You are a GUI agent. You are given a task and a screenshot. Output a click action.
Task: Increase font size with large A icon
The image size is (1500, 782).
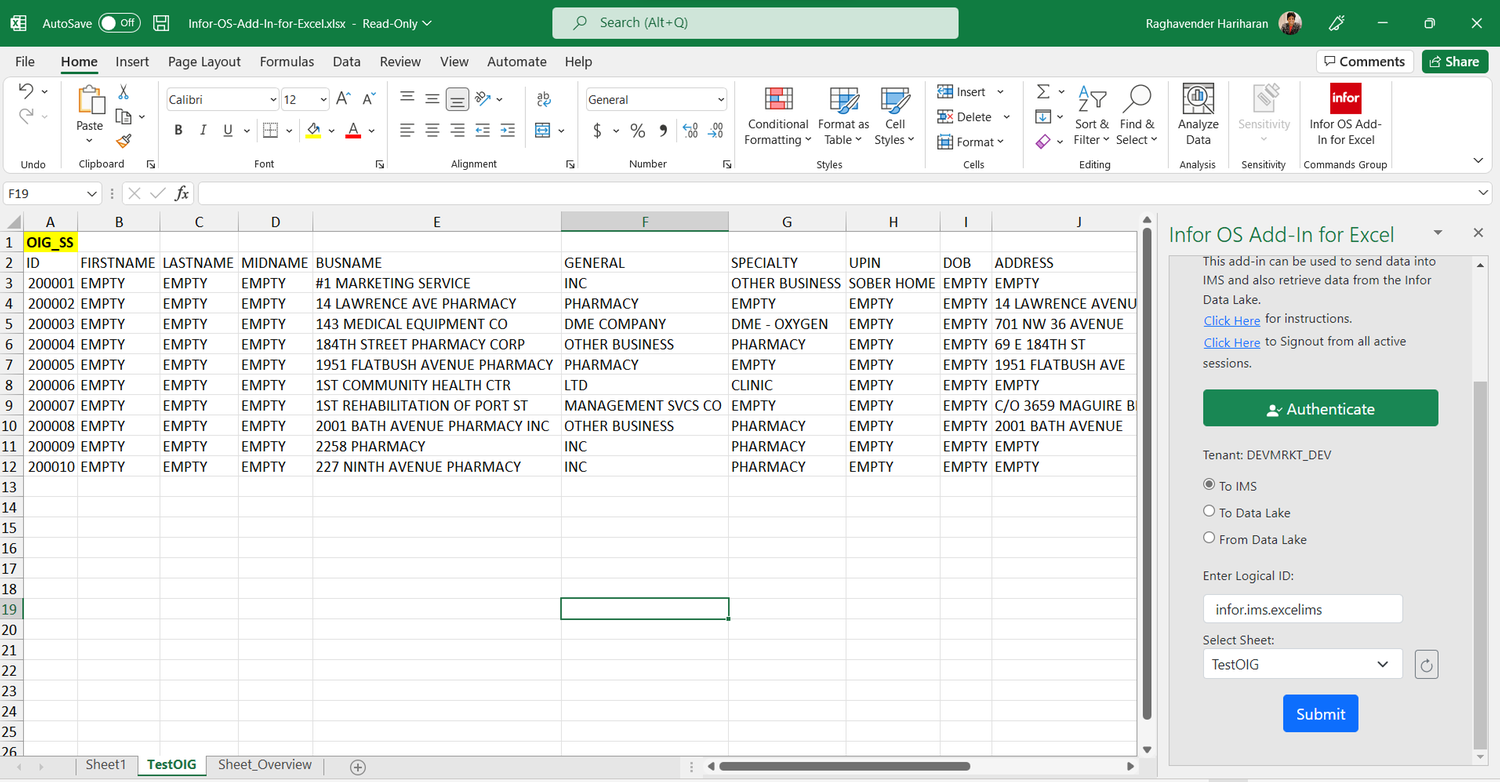click(x=343, y=99)
